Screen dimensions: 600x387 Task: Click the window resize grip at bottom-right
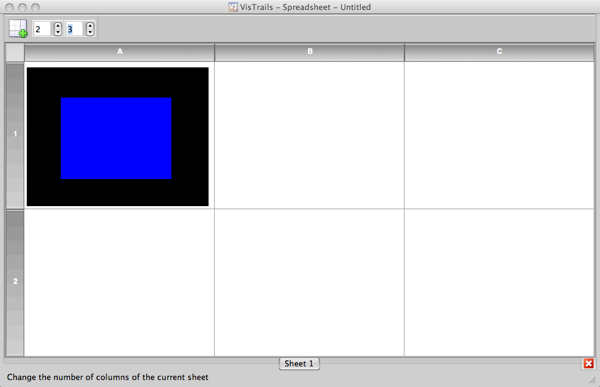tap(592, 380)
